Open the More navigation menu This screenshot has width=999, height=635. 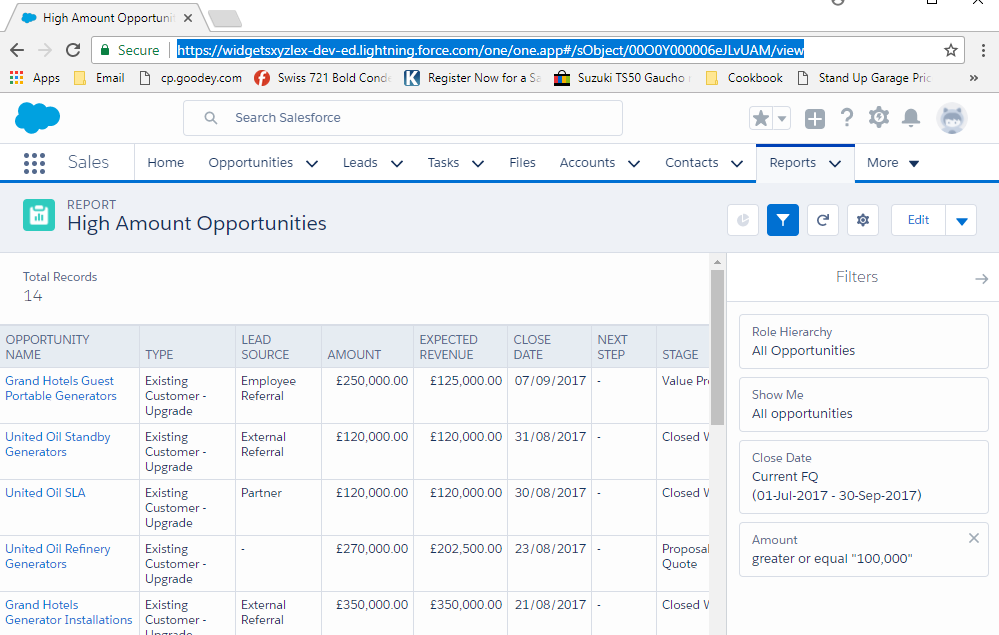pyautogui.click(x=893, y=163)
